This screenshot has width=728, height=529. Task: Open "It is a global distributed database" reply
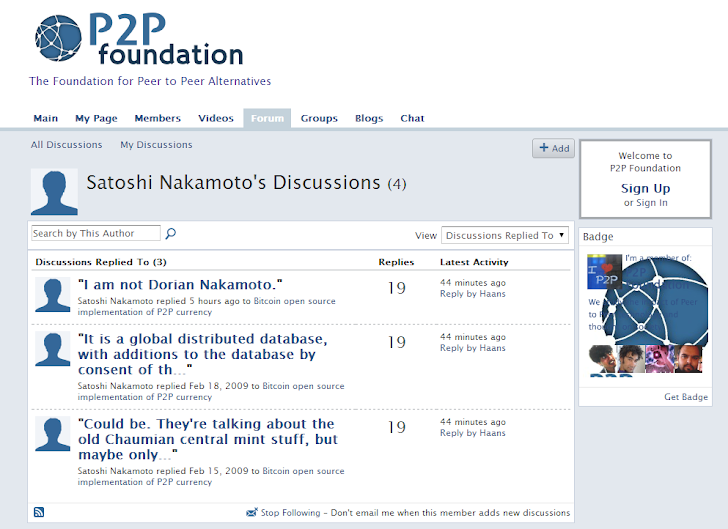click(x=203, y=354)
